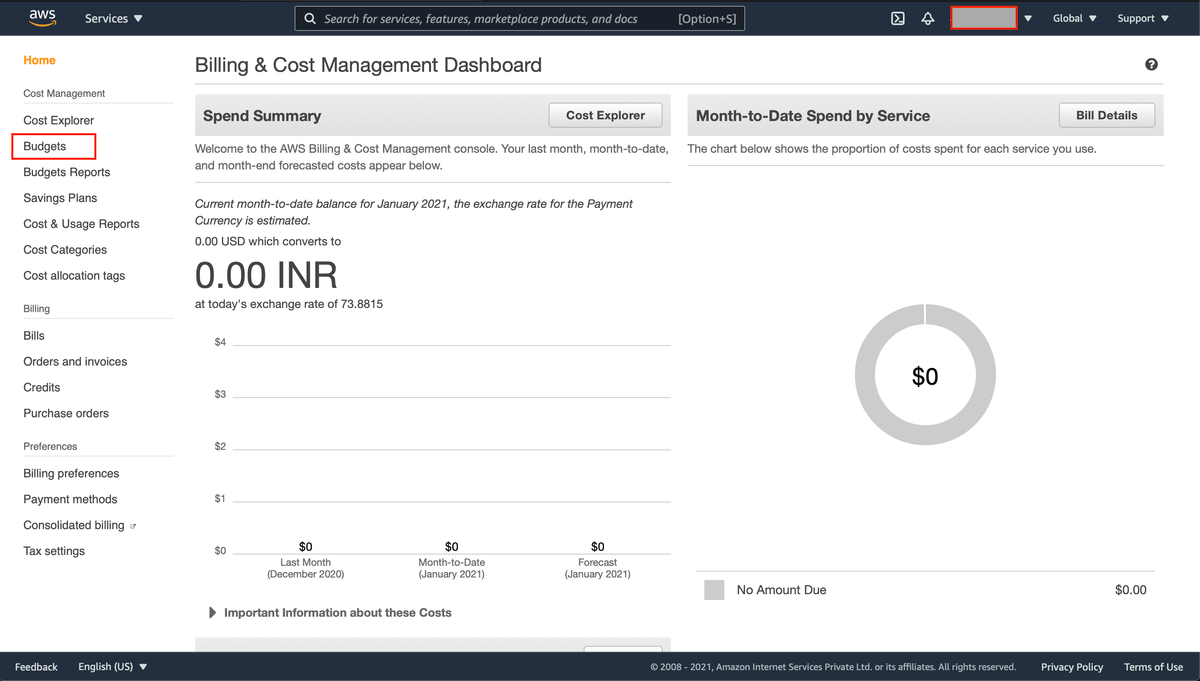The image size is (1200, 681).
Task: Click the Cost Explorer button in Spend Summary
Action: pyautogui.click(x=605, y=115)
